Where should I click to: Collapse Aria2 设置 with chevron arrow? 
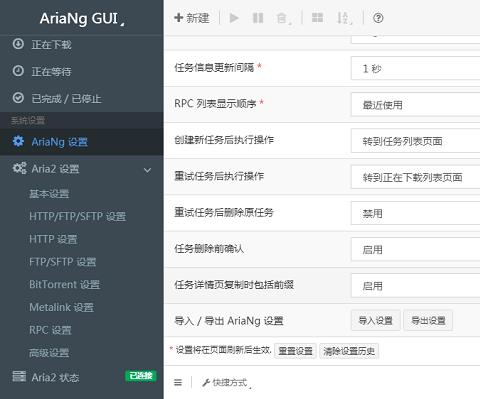147,170
